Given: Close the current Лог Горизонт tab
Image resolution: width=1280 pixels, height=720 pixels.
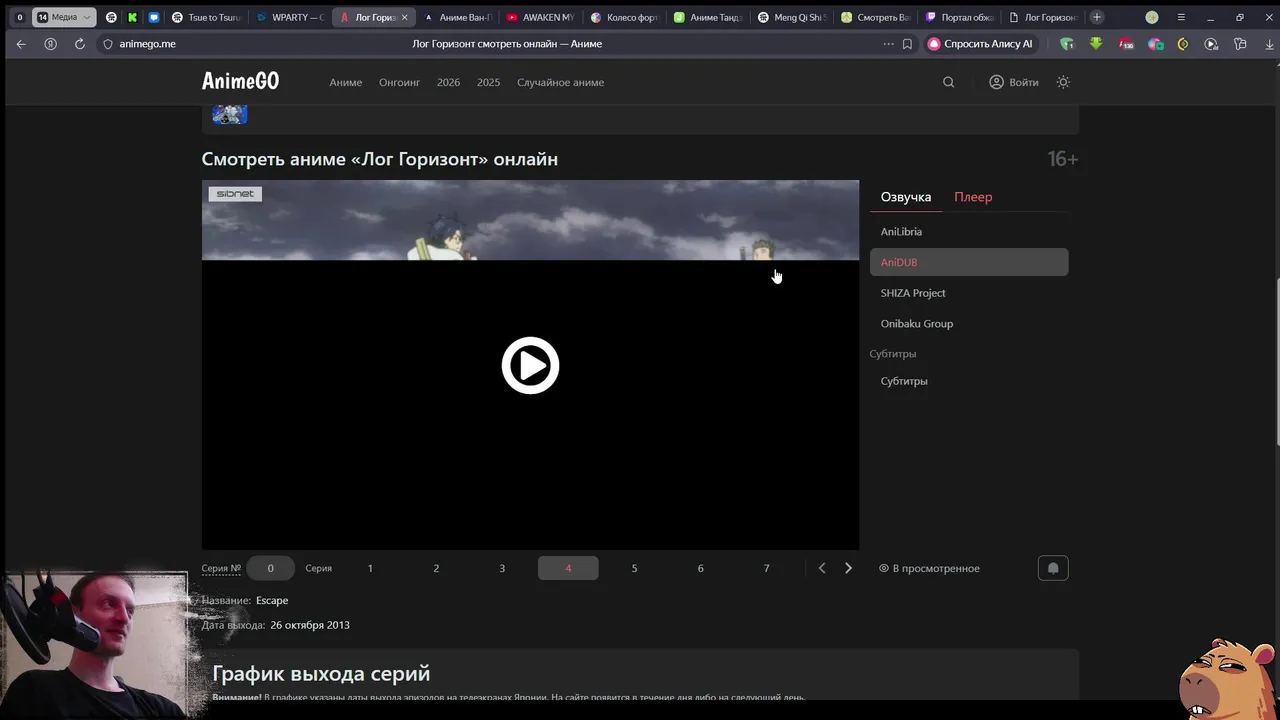Looking at the screenshot, I should click(404, 17).
